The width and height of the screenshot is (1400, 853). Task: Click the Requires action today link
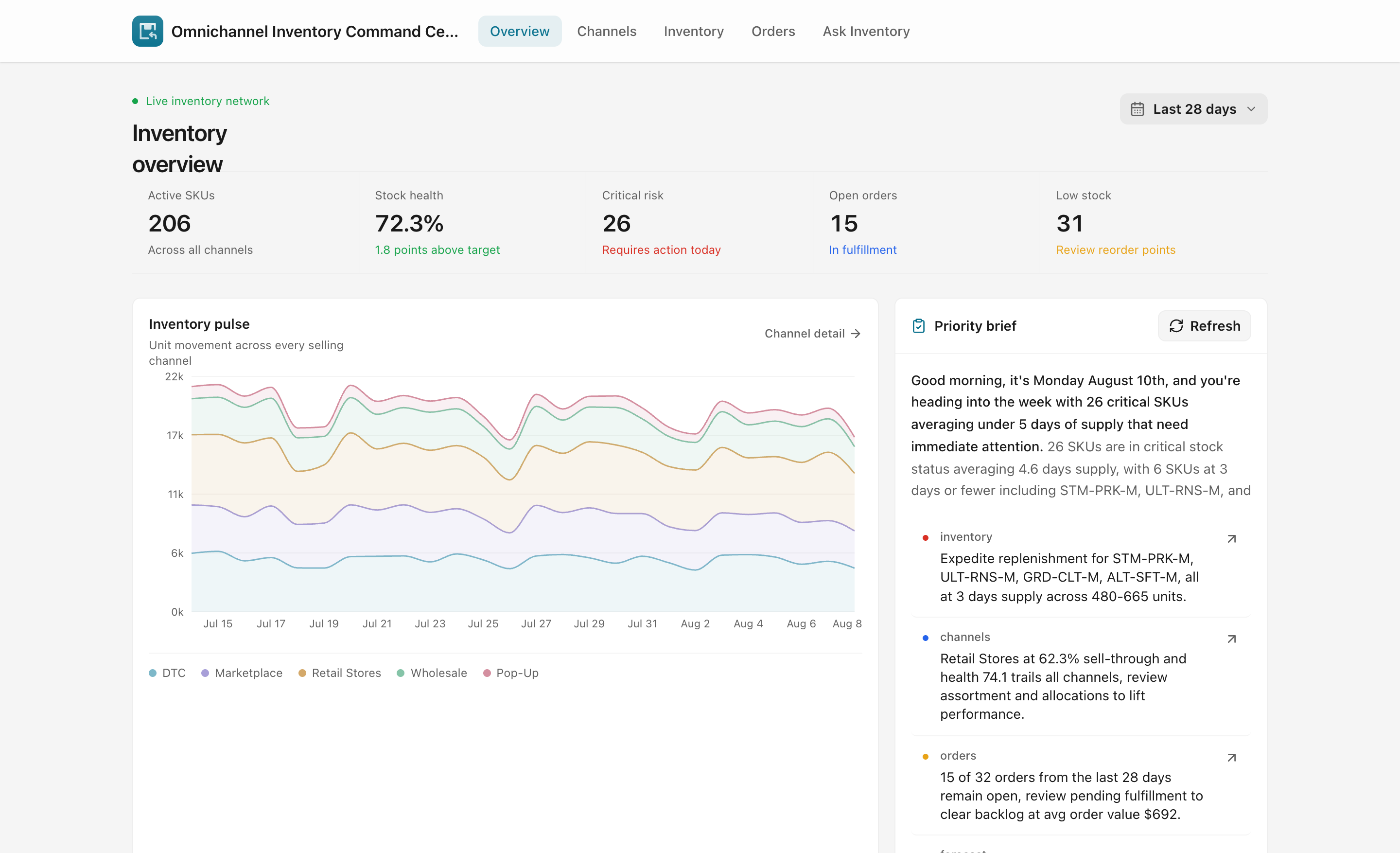(661, 250)
